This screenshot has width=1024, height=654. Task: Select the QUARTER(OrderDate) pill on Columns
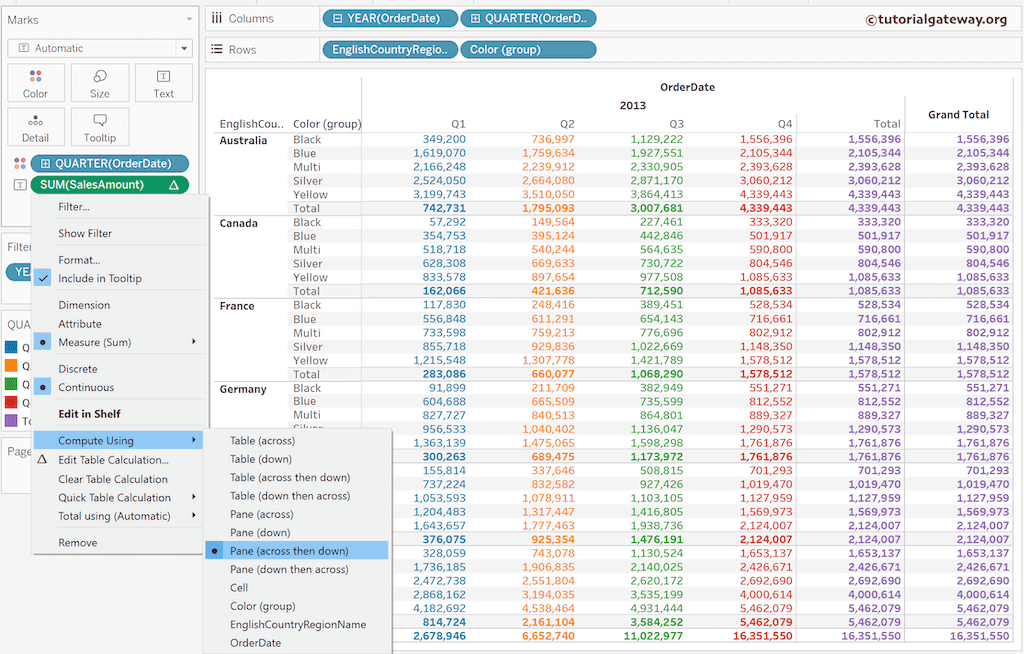pos(537,17)
